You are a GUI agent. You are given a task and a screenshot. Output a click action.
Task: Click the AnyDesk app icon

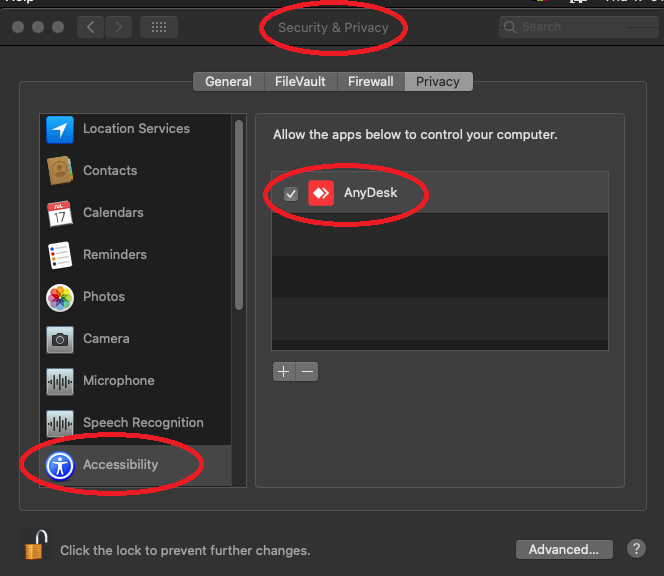pos(321,193)
